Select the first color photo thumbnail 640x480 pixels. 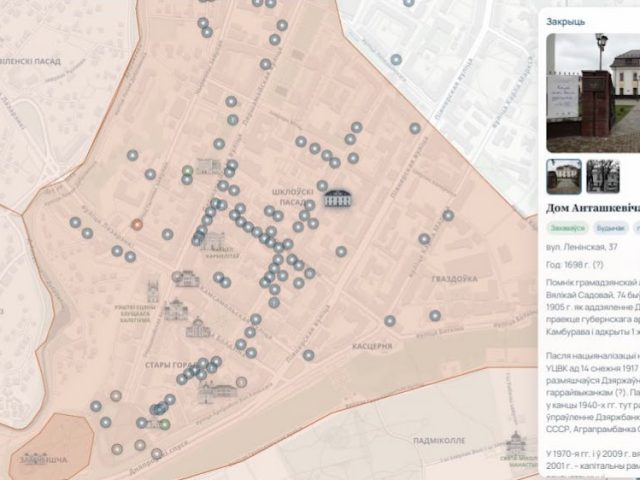click(564, 176)
